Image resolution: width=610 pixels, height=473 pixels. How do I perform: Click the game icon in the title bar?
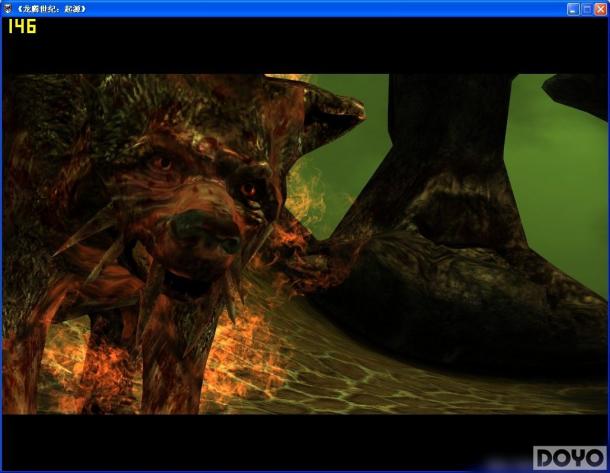(7, 9)
